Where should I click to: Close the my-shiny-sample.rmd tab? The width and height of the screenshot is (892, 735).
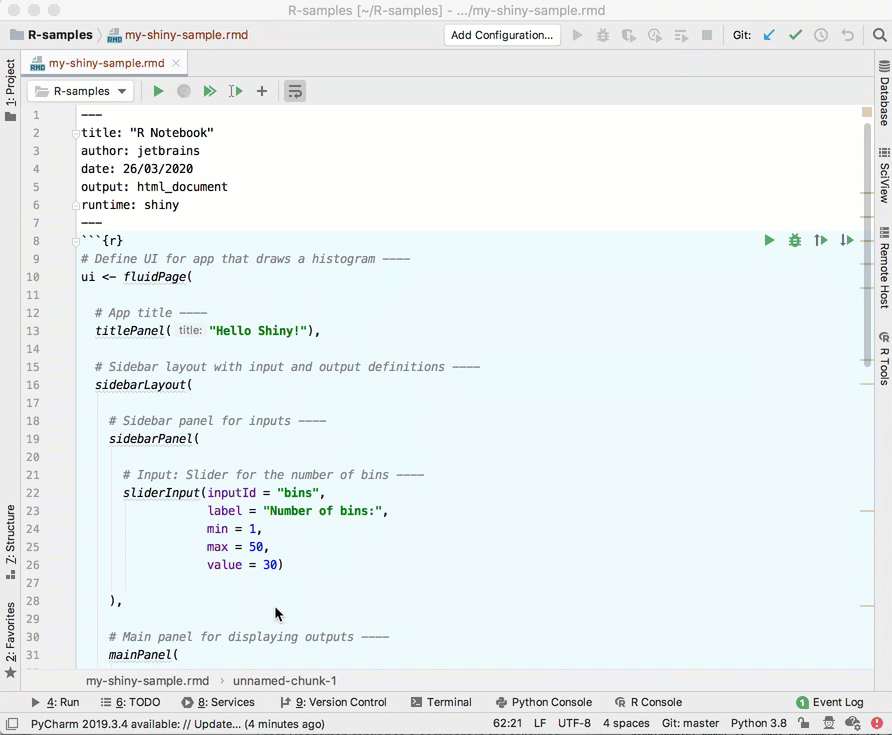coord(176,63)
